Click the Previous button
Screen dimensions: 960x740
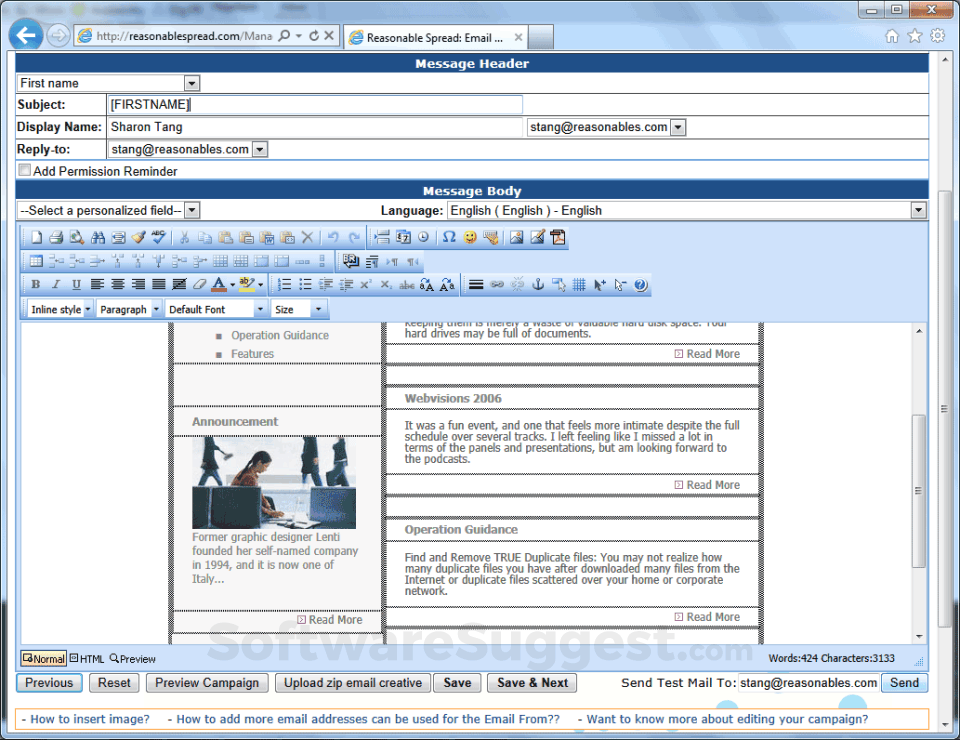tap(49, 682)
